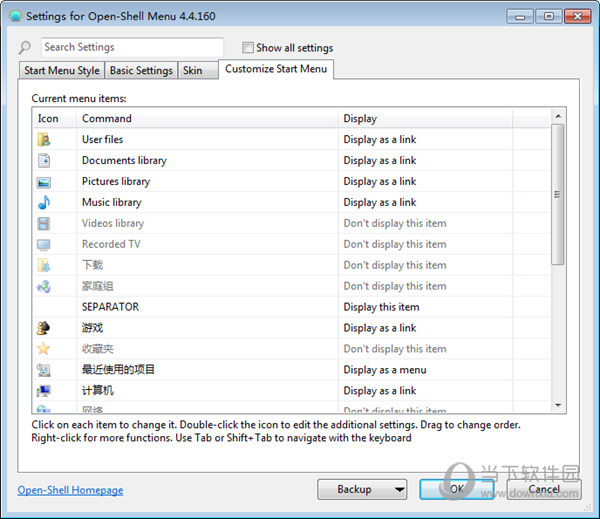Open the Backup dropdown arrow
This screenshot has width=600, height=519.
399,489
